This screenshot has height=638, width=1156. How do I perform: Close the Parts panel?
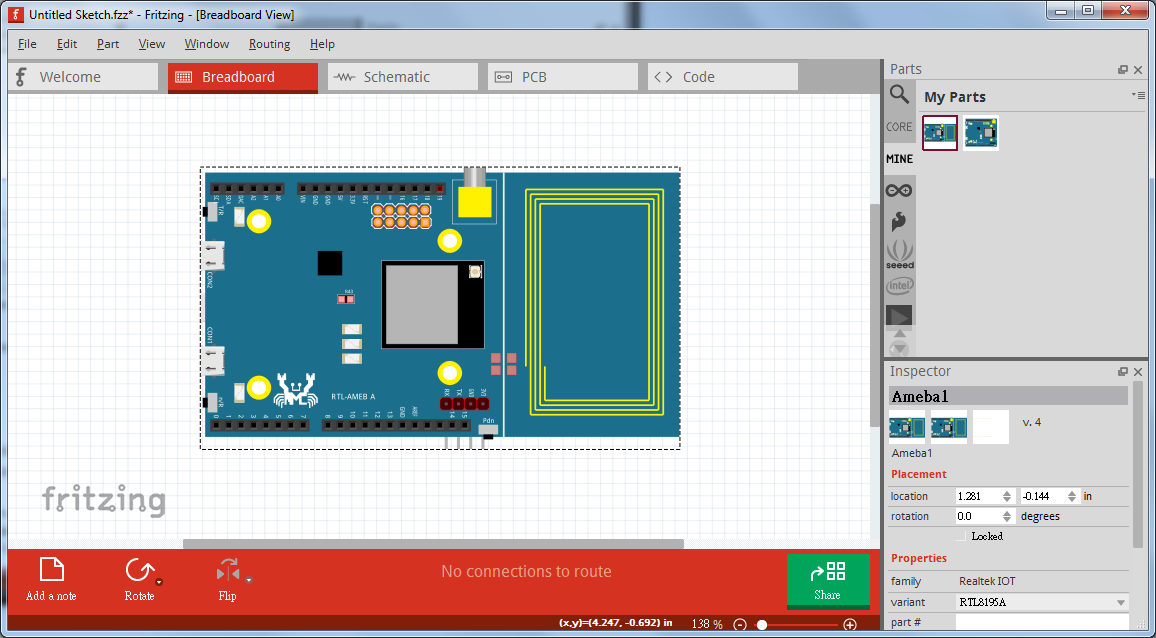pyautogui.click(x=1138, y=69)
